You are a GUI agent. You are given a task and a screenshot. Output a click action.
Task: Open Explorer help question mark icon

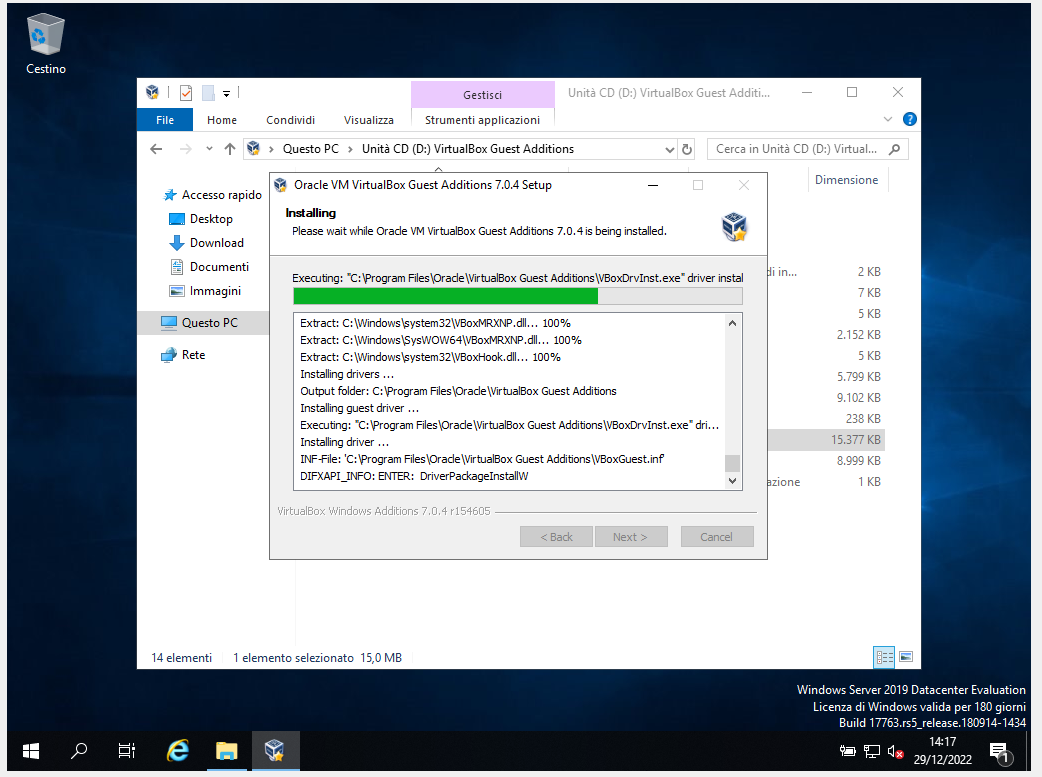(x=910, y=119)
